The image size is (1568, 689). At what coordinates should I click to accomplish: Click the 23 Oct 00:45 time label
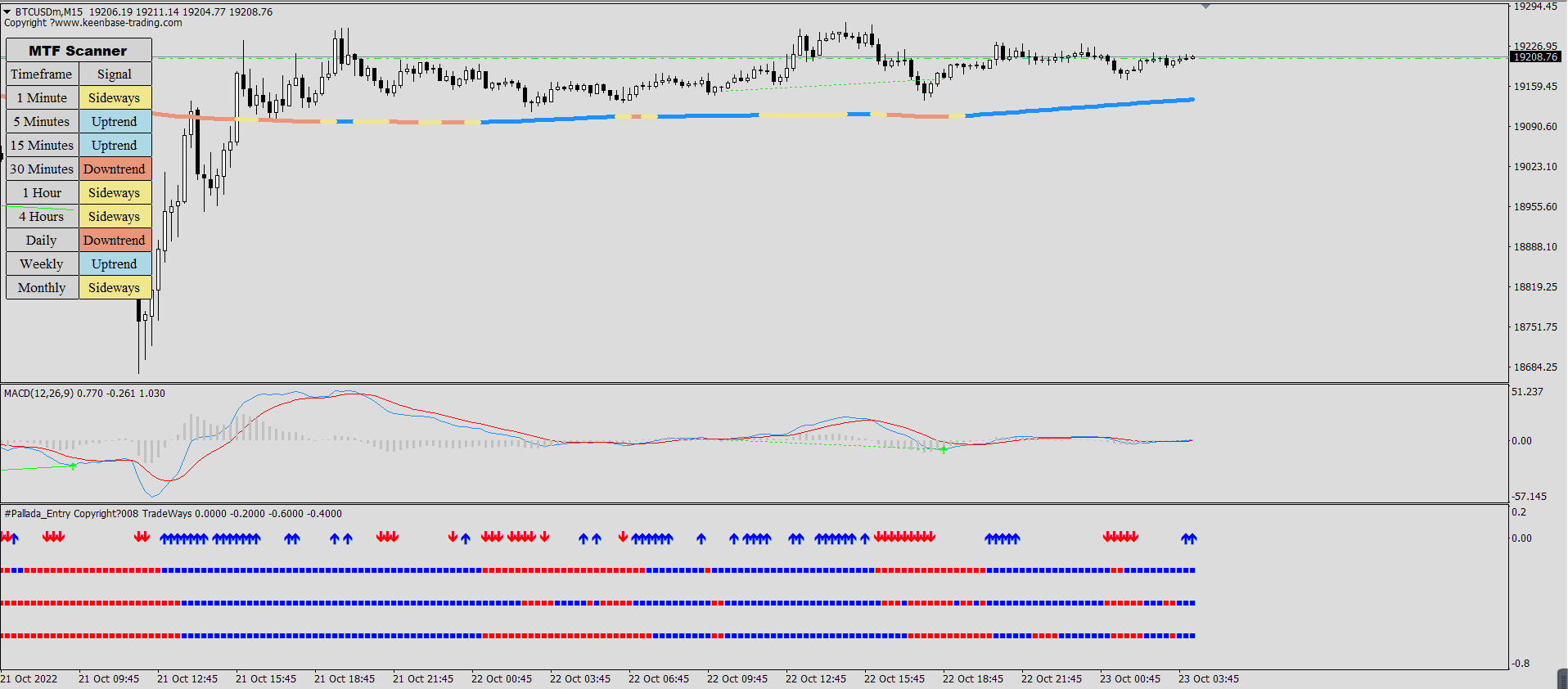coord(1130,679)
